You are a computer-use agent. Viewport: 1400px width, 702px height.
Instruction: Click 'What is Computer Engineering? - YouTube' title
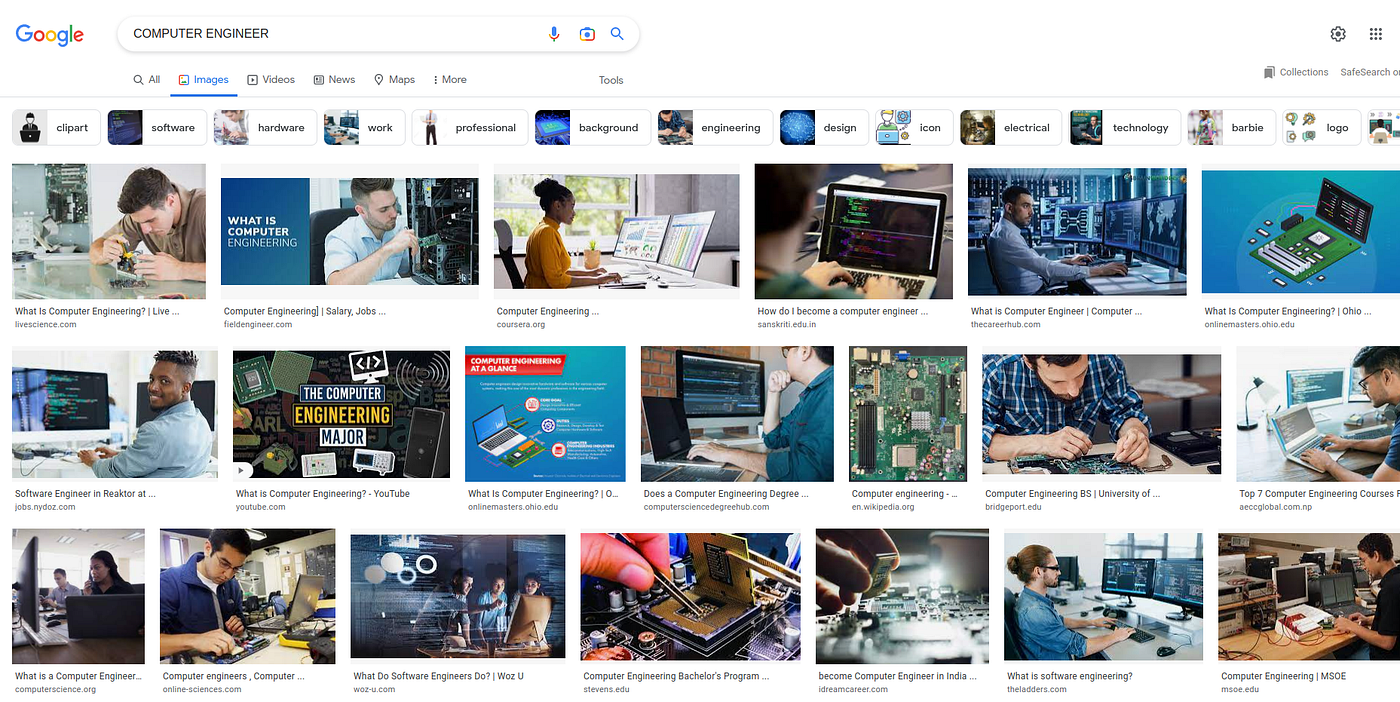point(323,494)
